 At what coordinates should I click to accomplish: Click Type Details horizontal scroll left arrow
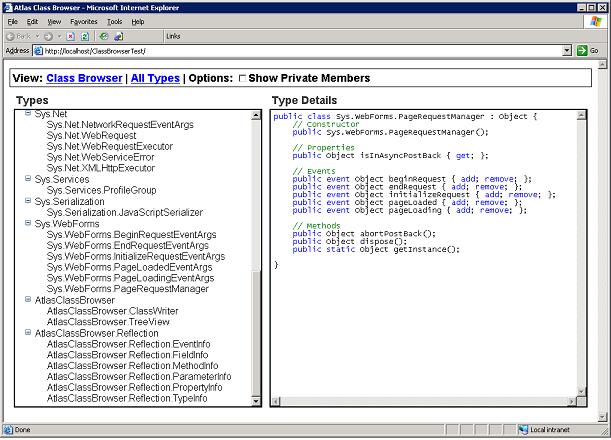point(276,401)
